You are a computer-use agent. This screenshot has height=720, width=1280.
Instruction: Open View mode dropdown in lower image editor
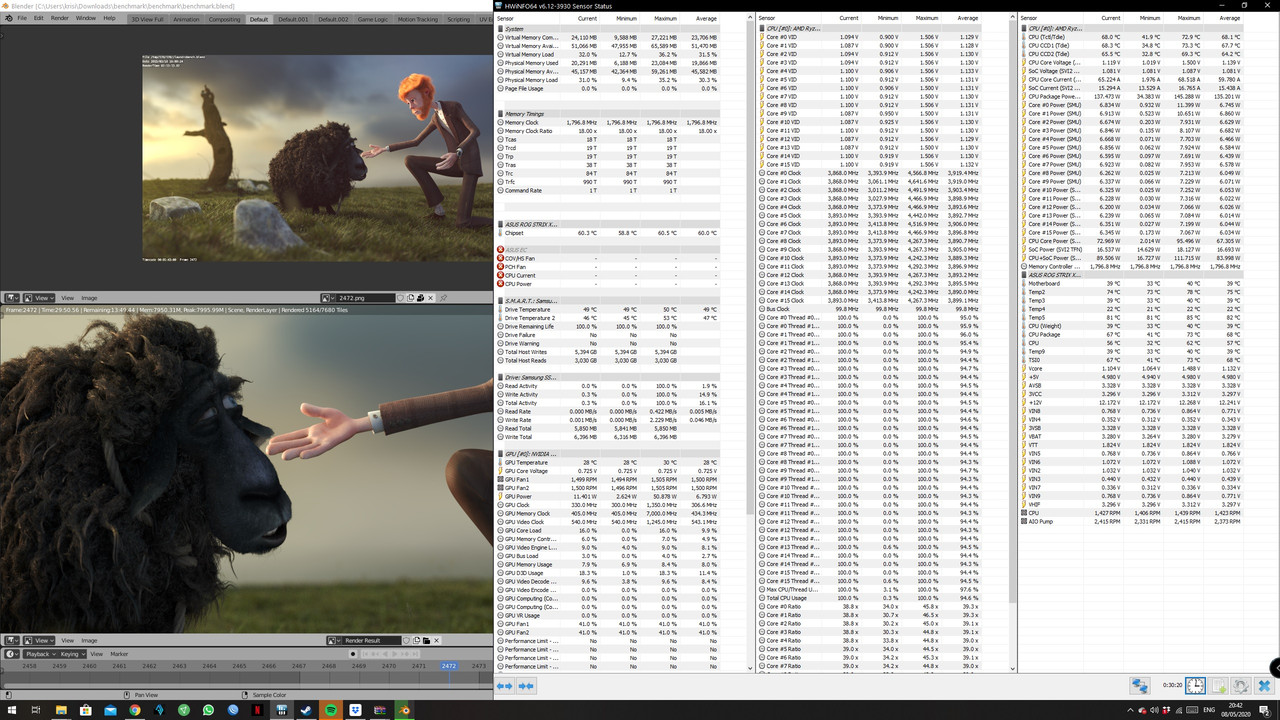coord(39,641)
